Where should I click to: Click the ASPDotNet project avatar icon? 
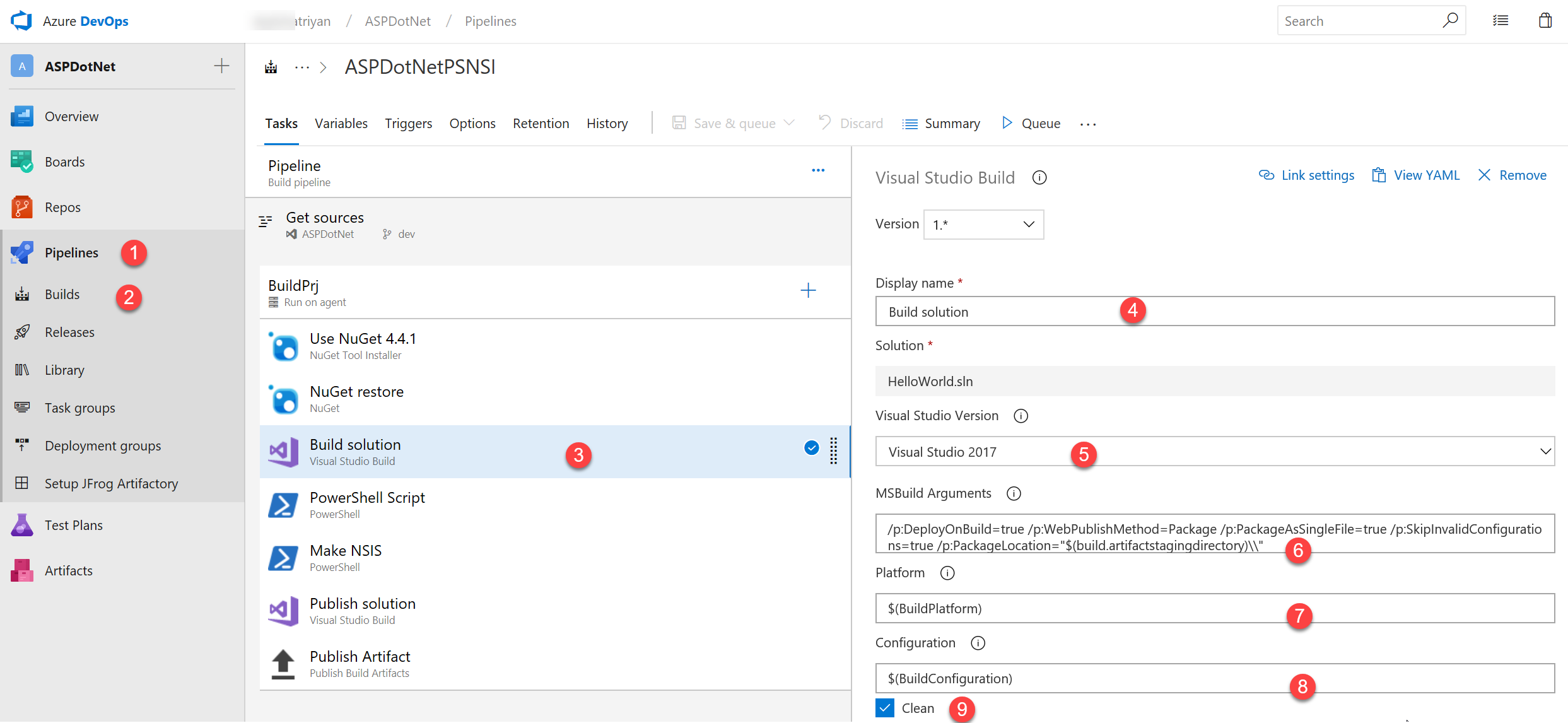coord(22,66)
